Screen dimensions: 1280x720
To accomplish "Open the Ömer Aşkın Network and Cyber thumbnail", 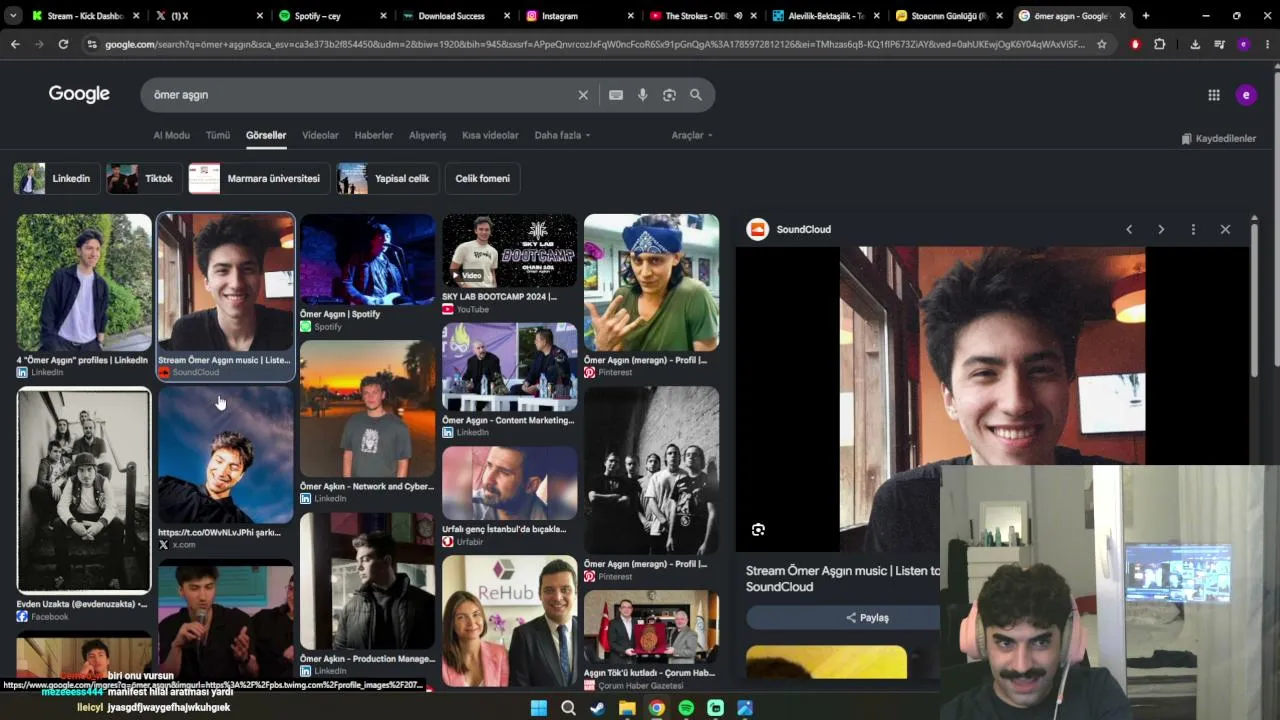I will click(x=368, y=409).
